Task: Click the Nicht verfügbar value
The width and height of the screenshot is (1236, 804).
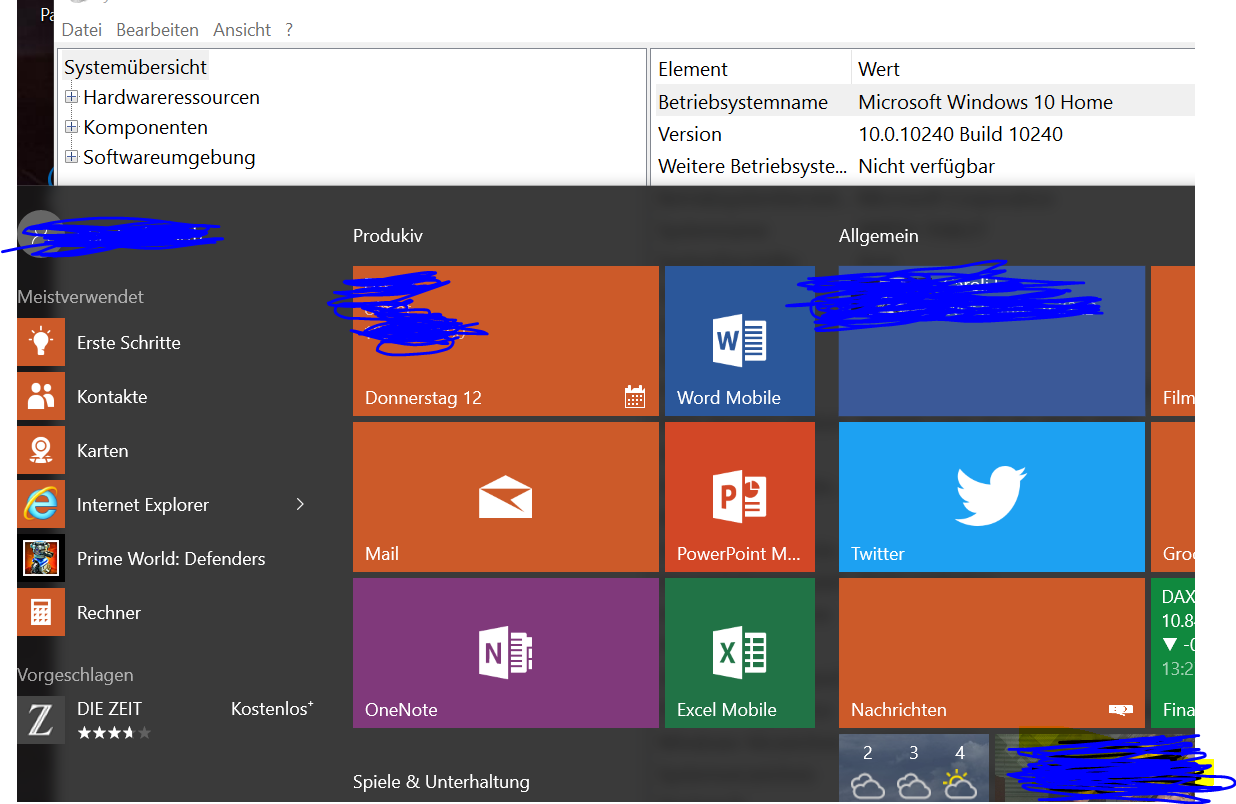Action: pyautogui.click(x=926, y=166)
